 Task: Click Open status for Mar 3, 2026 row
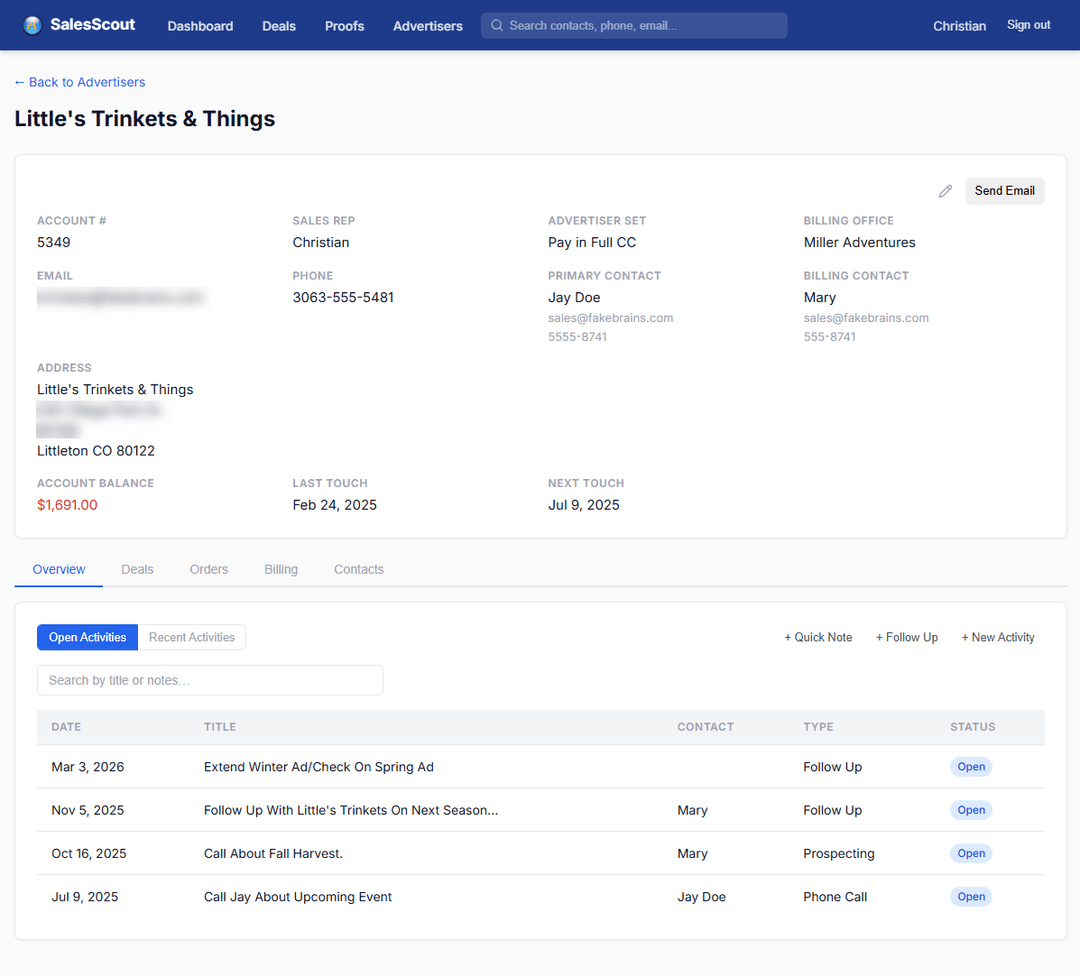point(970,767)
